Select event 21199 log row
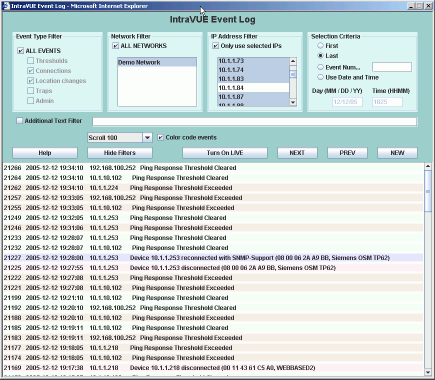 tap(213, 298)
